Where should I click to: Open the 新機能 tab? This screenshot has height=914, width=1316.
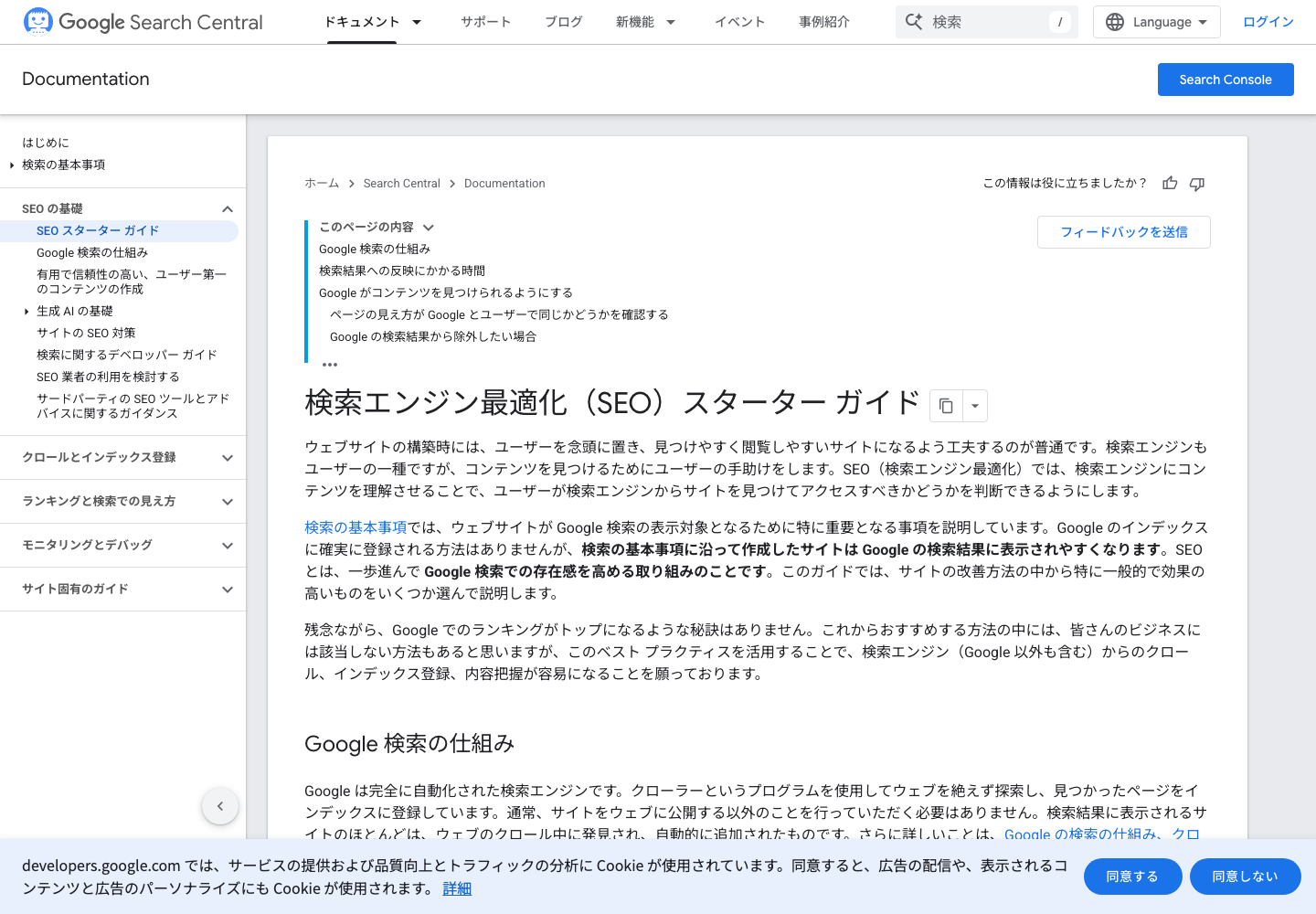[x=635, y=22]
